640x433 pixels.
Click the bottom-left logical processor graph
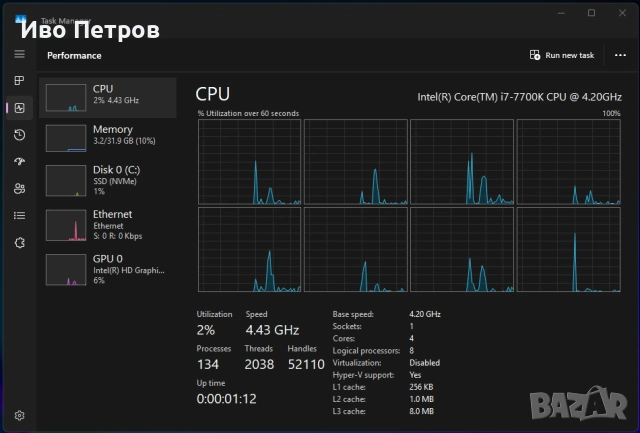249,249
